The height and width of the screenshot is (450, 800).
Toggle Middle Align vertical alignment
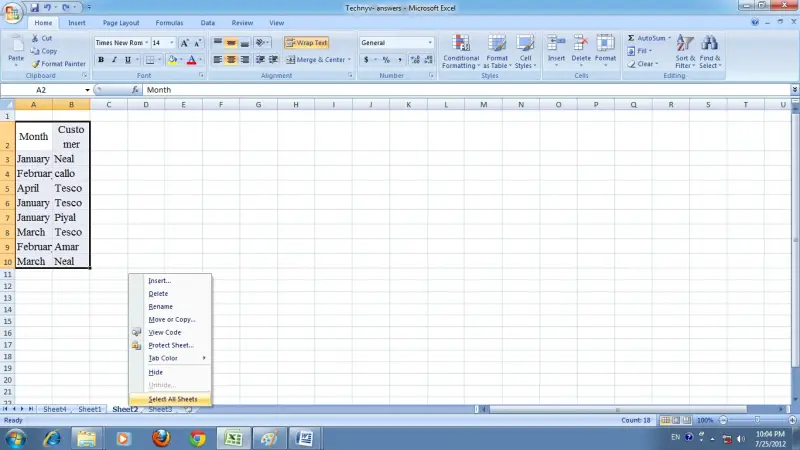pyautogui.click(x=231, y=43)
